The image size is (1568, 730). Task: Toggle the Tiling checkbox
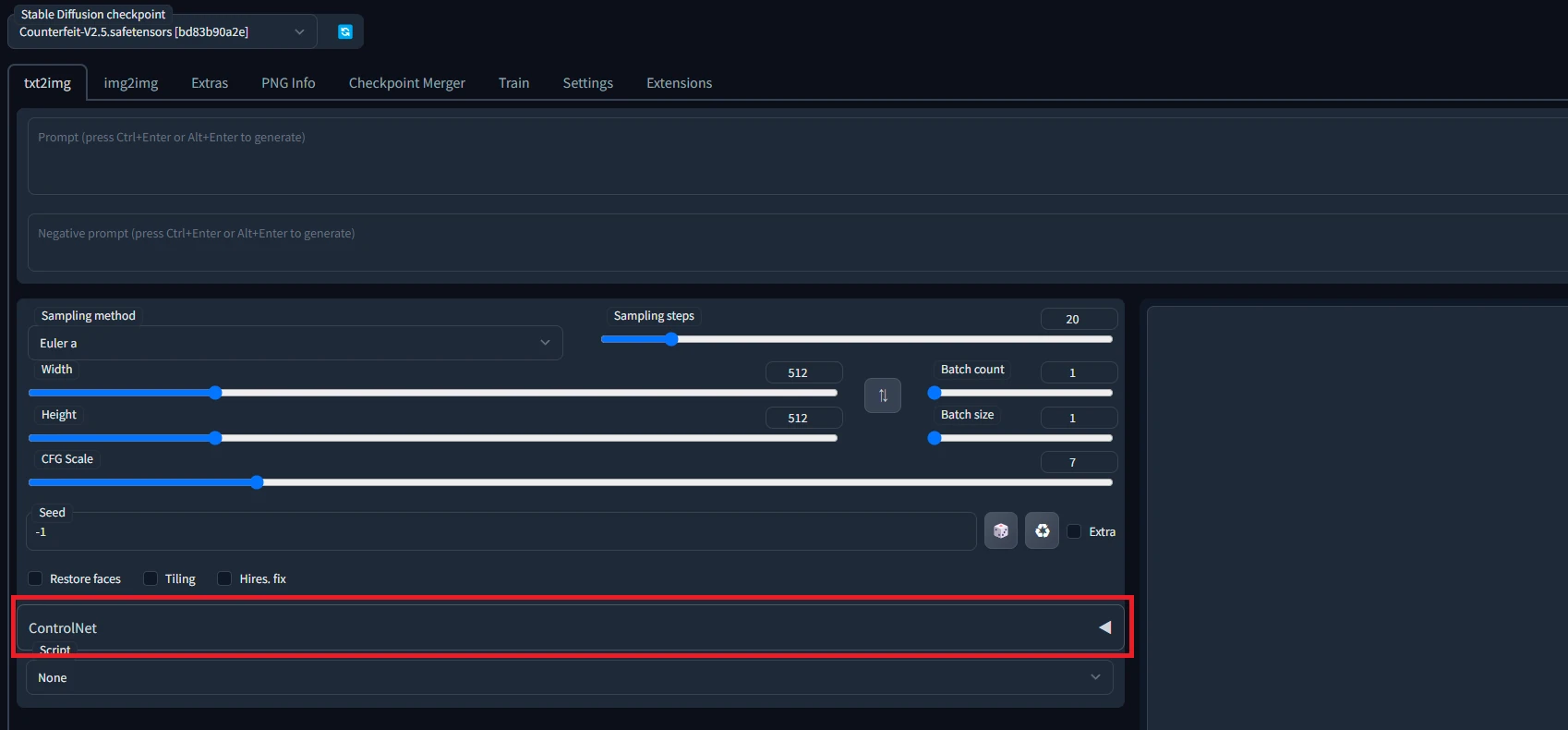151,578
